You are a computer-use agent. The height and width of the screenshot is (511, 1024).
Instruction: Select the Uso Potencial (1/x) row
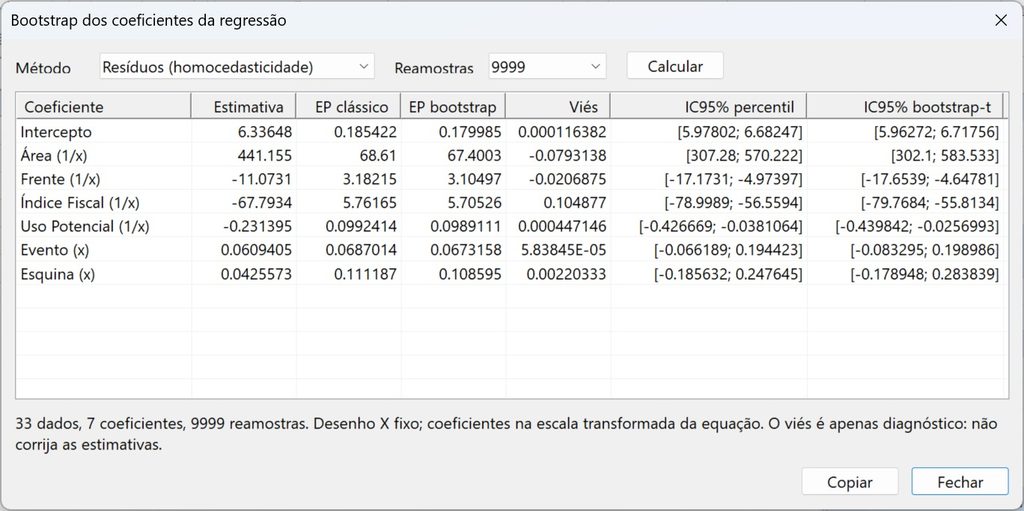509,227
